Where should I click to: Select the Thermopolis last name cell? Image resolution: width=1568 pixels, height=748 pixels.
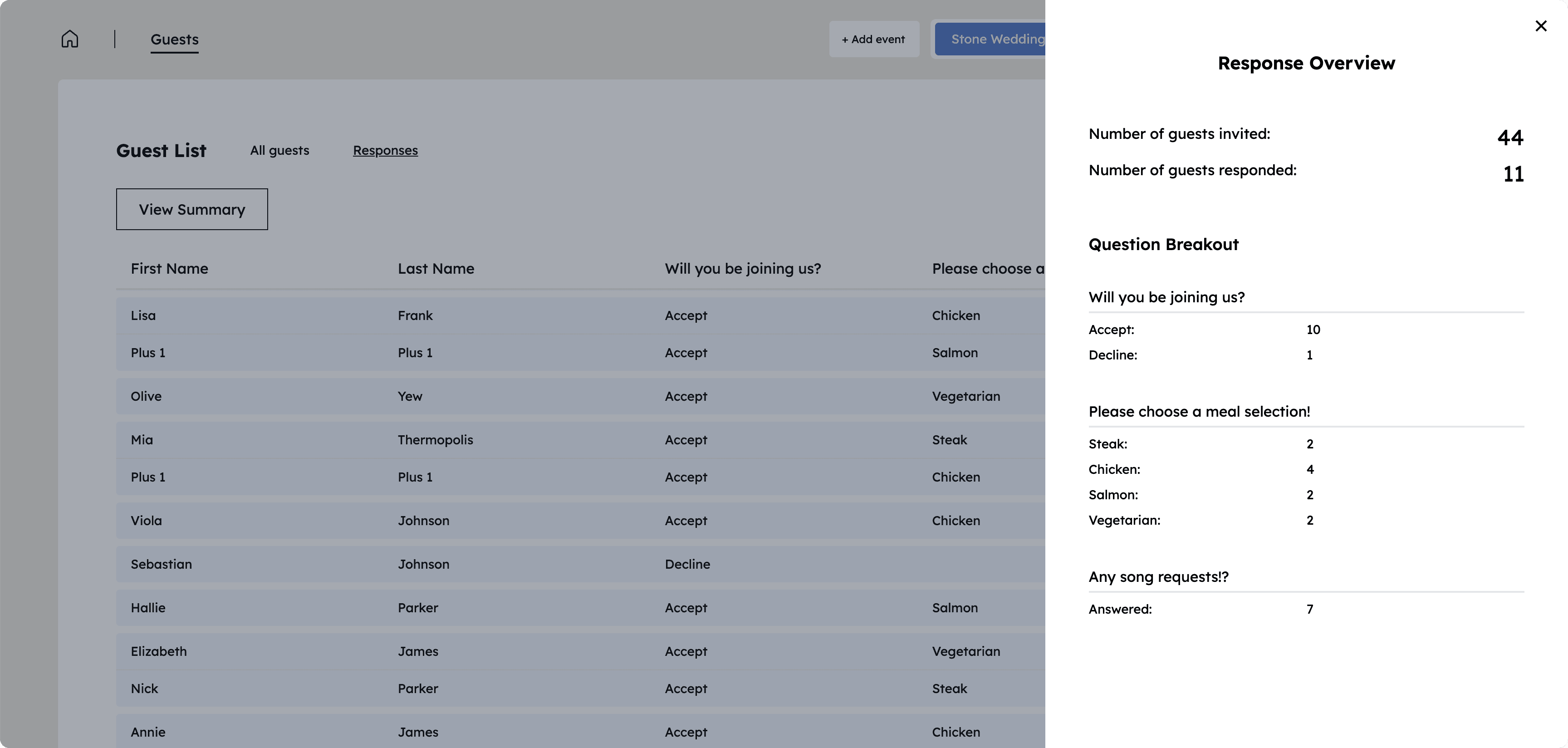[435, 440]
